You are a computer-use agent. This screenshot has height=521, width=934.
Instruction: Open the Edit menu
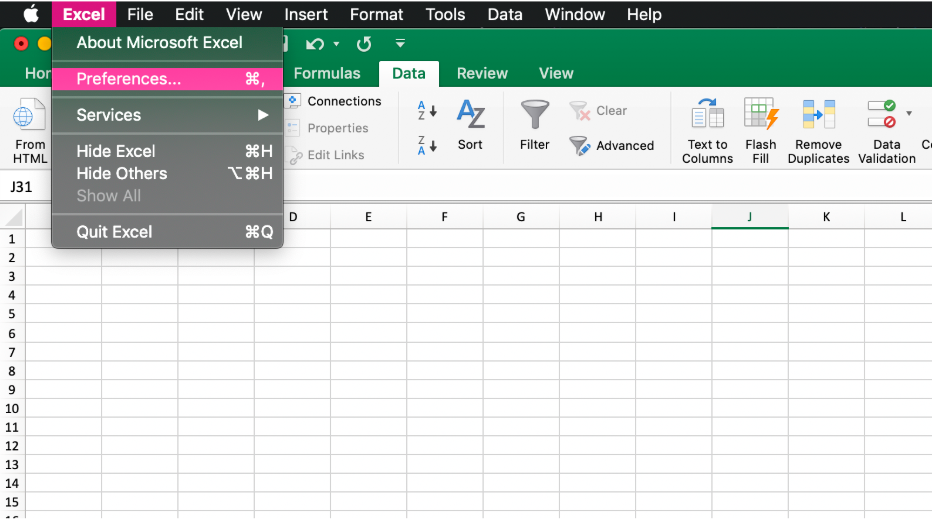click(189, 14)
